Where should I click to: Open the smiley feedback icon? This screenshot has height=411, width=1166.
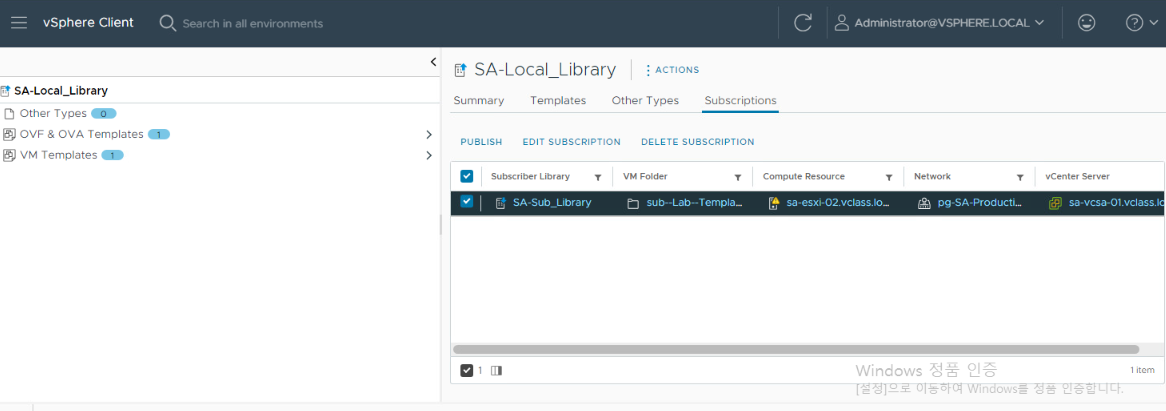click(1086, 23)
